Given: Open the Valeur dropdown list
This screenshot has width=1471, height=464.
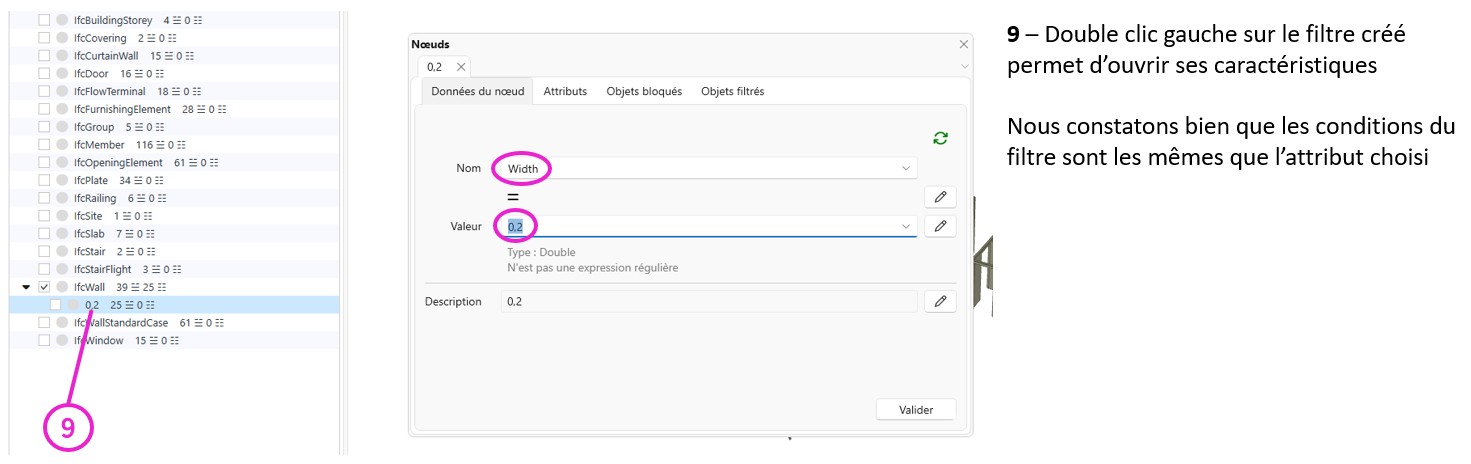Looking at the screenshot, I should click(x=905, y=227).
